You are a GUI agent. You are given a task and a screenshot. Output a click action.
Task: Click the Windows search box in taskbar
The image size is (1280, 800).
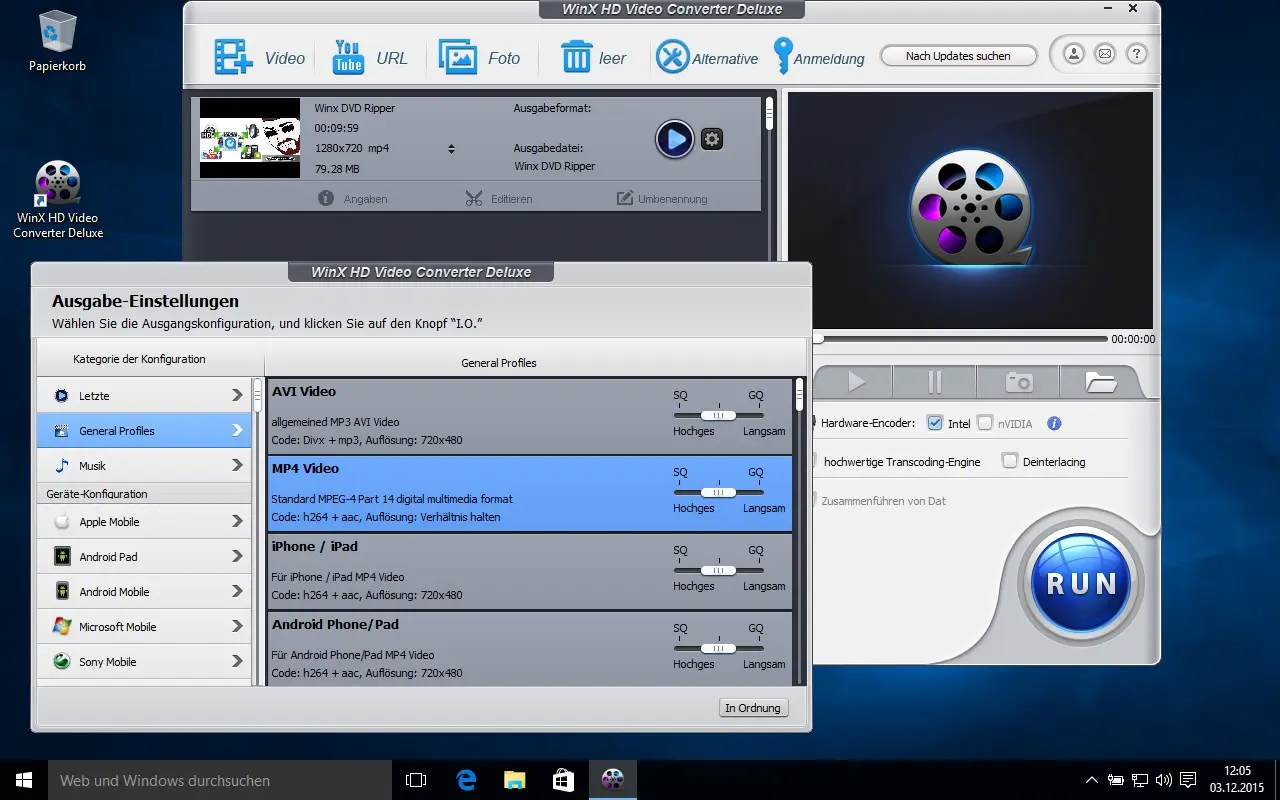(x=220, y=780)
